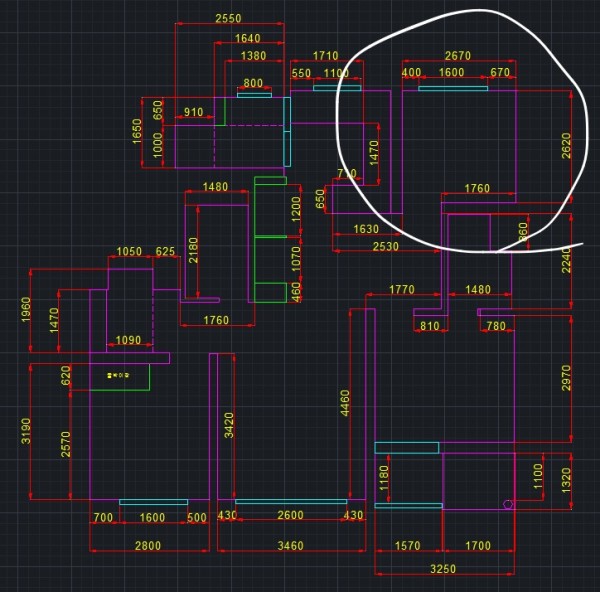Select the 2600 window width dimension
The image size is (600, 592).
click(x=290, y=516)
